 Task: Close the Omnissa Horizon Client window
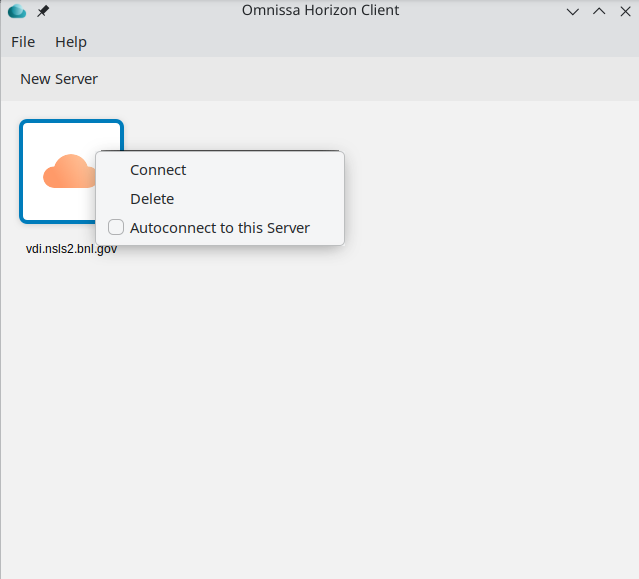(x=625, y=11)
